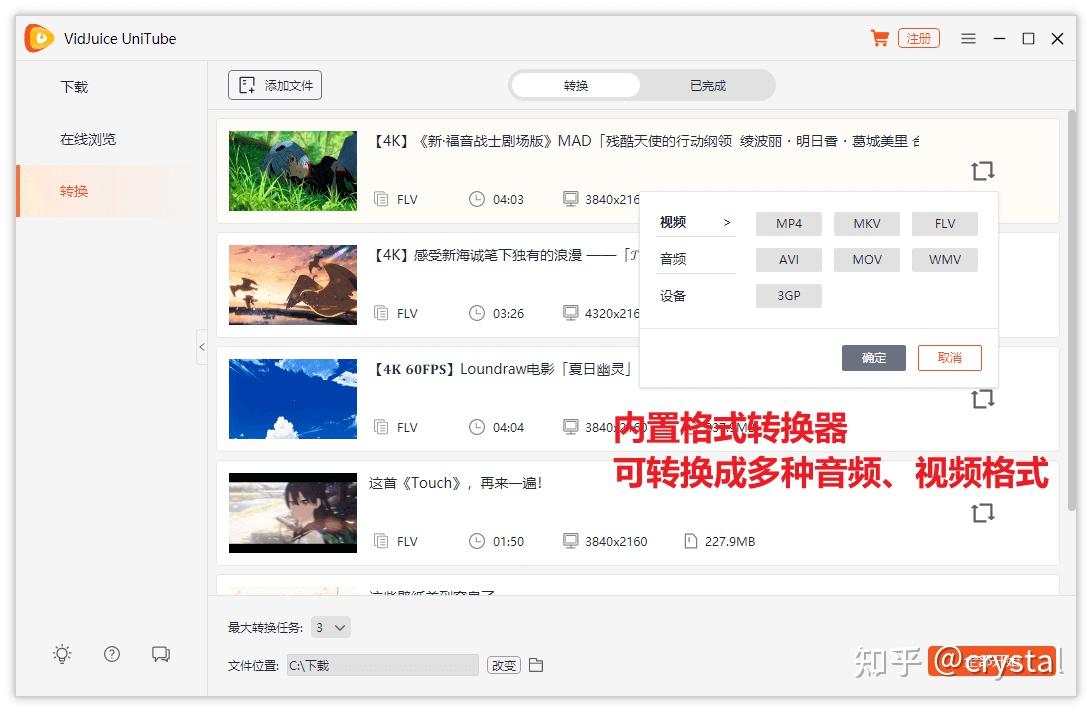
Task: Click the FLV file icon of Touch video
Action: pos(381,541)
